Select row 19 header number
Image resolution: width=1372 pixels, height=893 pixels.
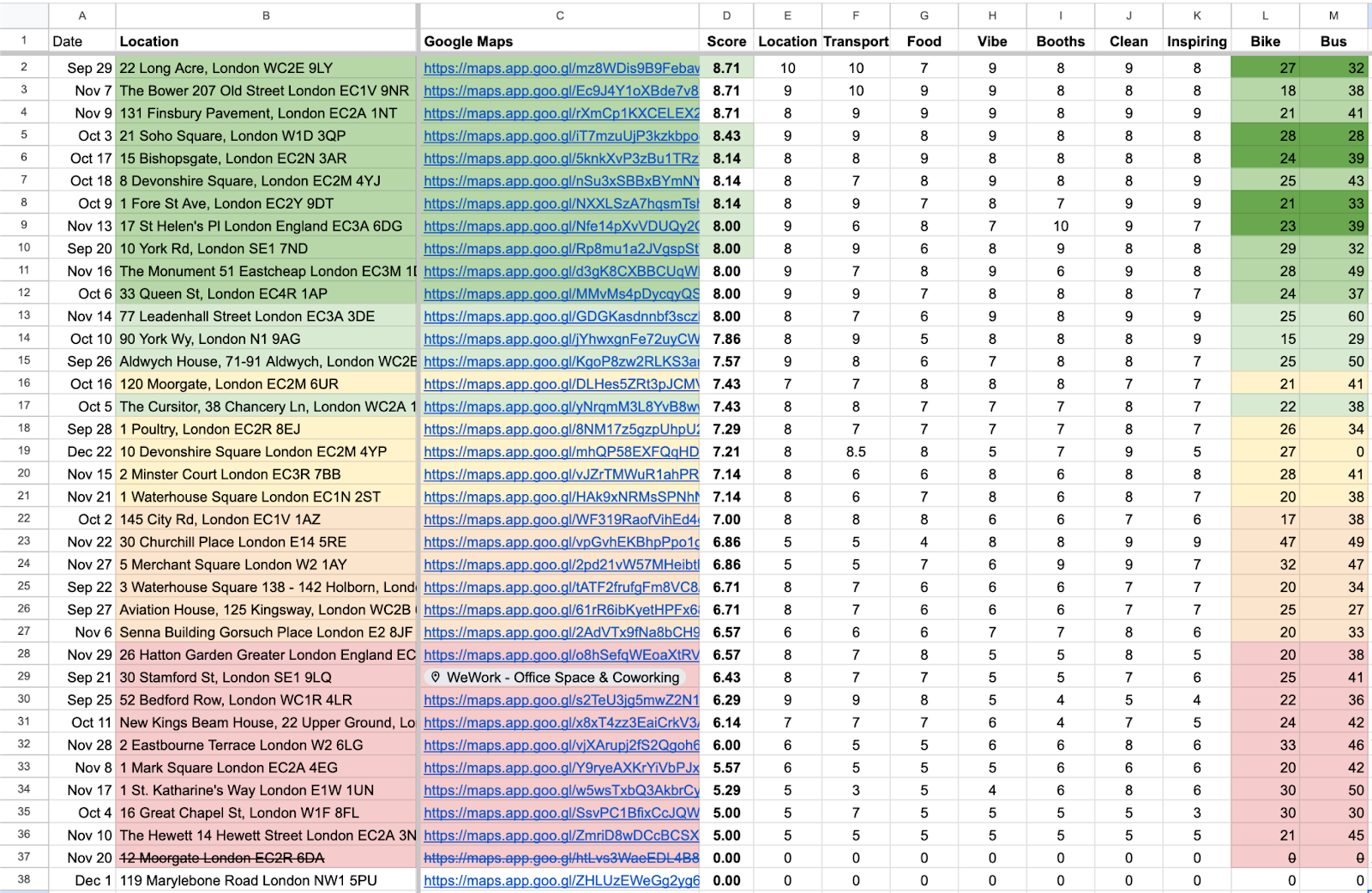click(24, 451)
